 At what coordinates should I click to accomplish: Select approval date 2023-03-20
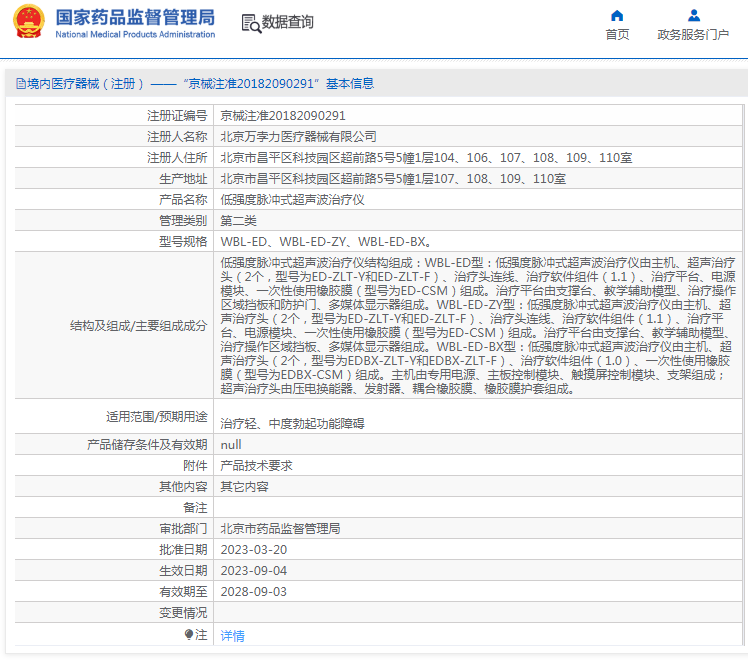(x=254, y=550)
